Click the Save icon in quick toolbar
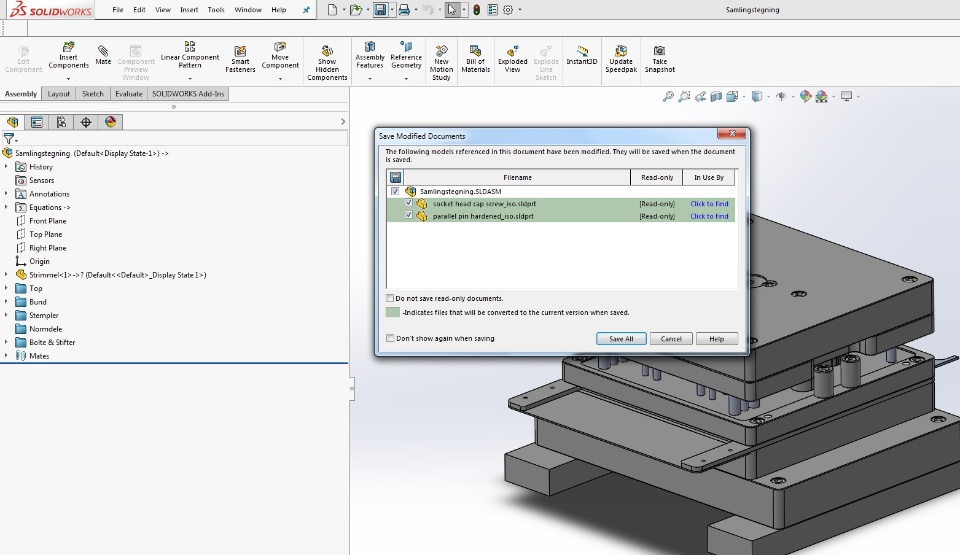The width and height of the screenshot is (960, 555). pos(380,10)
